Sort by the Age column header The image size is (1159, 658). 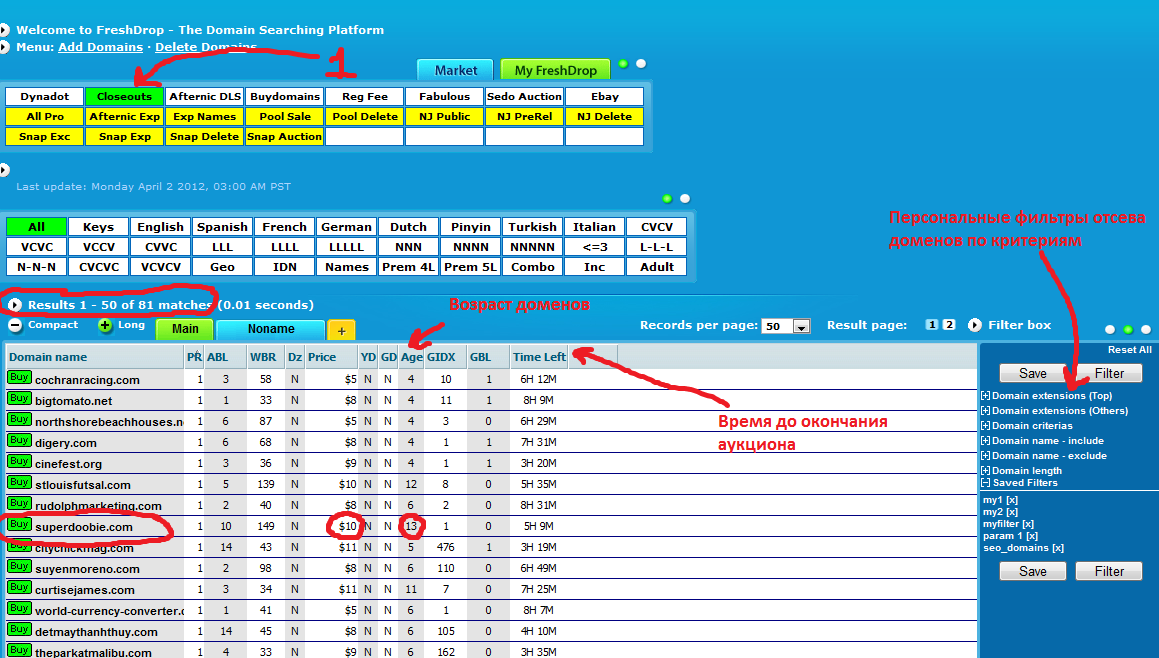(x=412, y=357)
